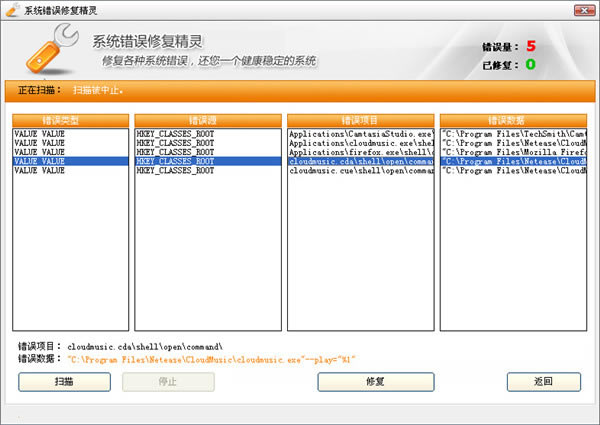This screenshot has width=600, height=425.
Task: Click cloudmusic.cda path beside 错误项目 label
Action: [x=145, y=347]
